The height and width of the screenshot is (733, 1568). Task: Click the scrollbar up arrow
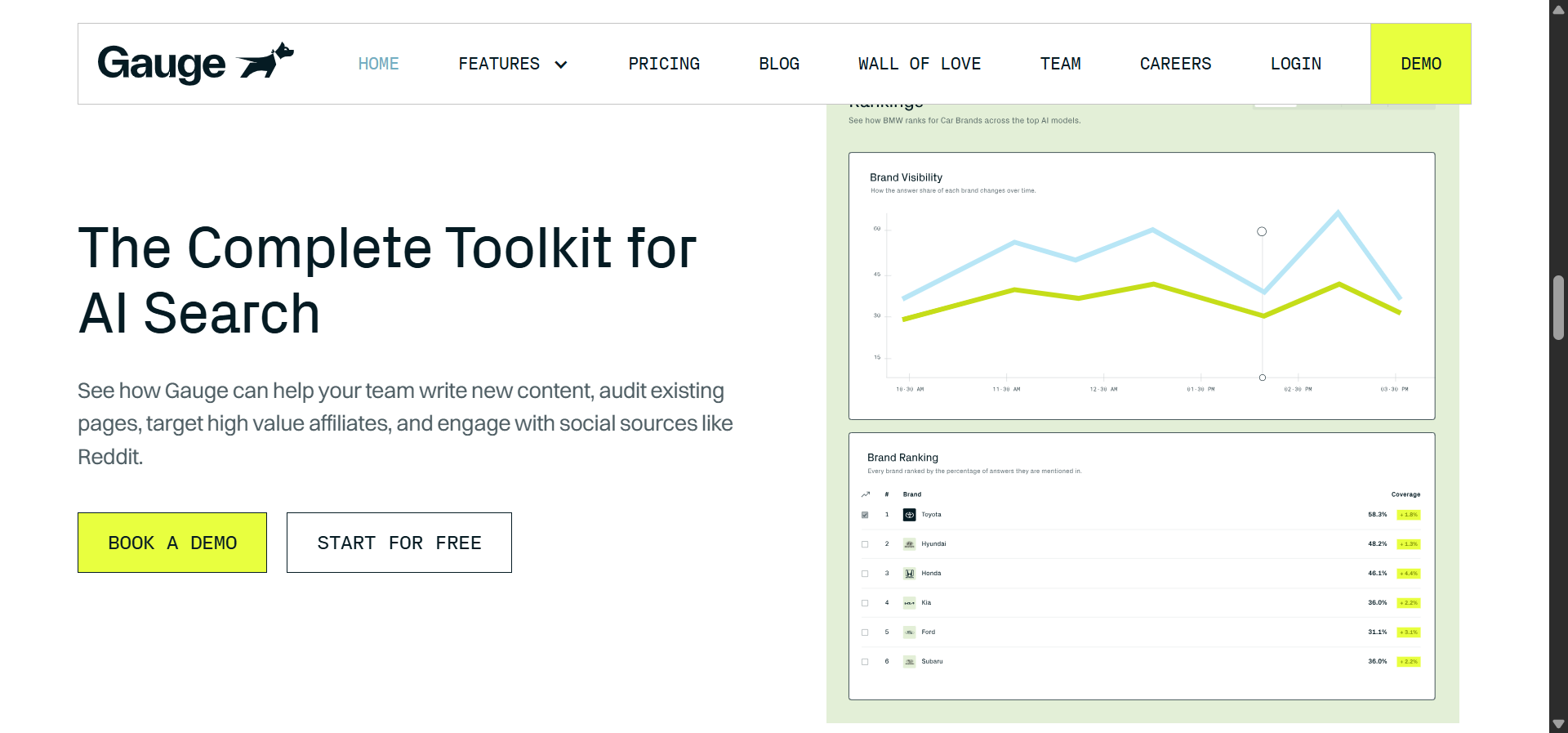1558,10
